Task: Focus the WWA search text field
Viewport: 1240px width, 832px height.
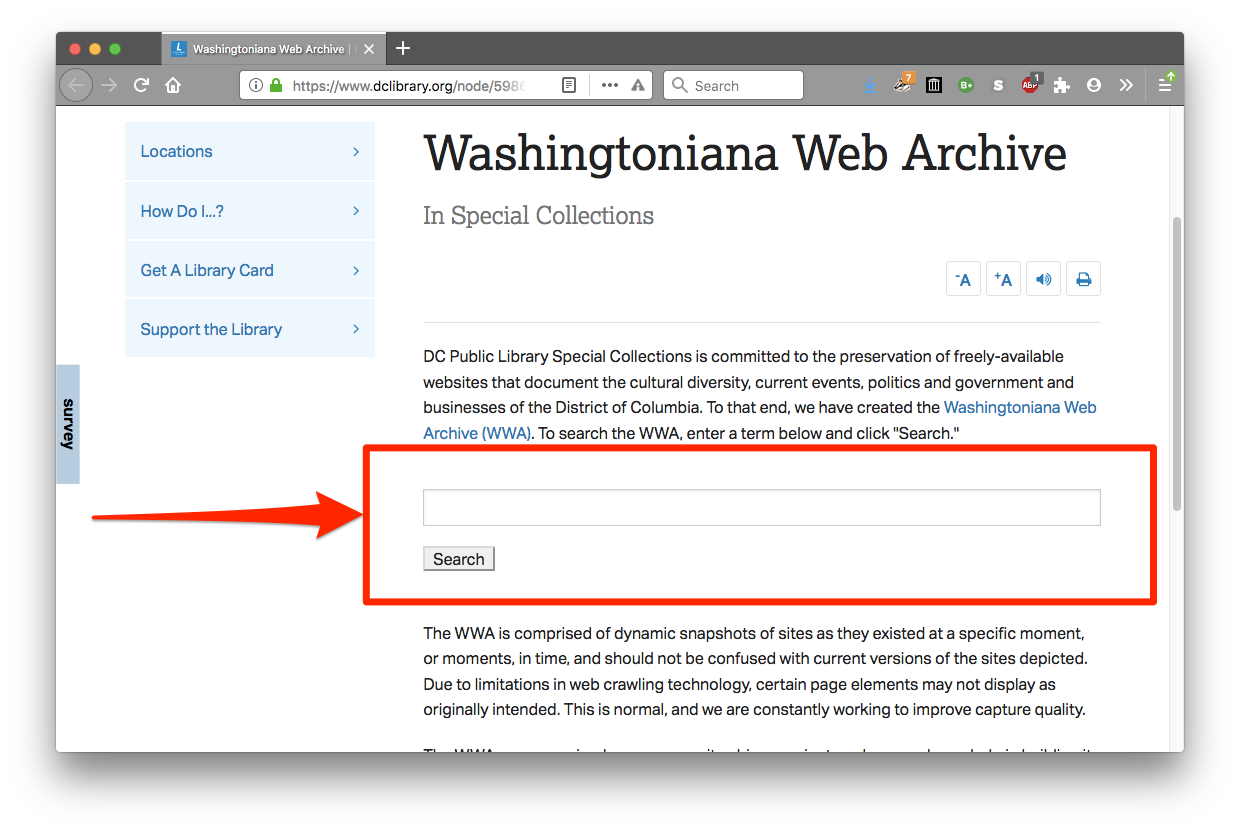Action: 761,507
